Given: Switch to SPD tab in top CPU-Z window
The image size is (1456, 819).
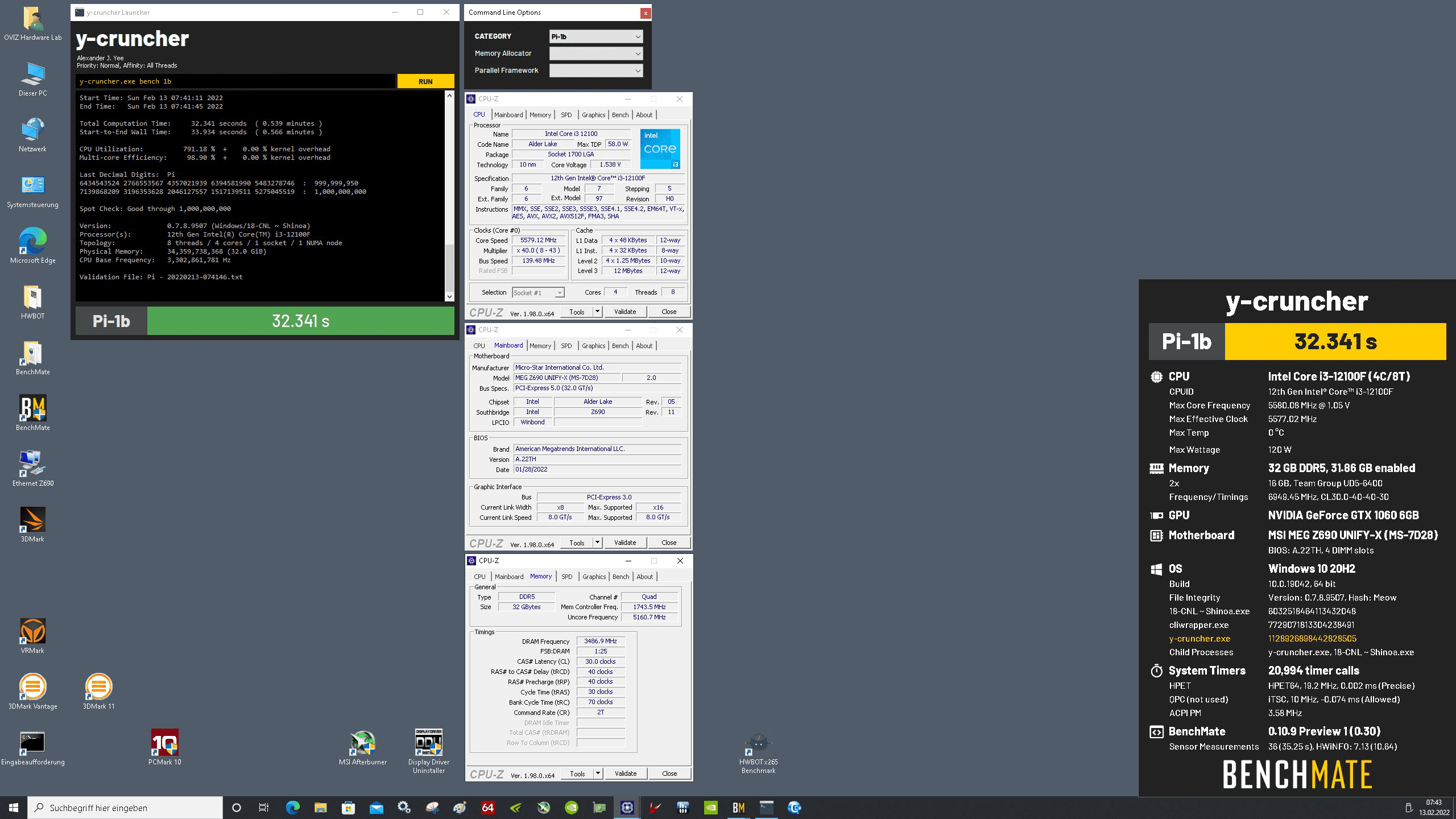Looking at the screenshot, I should pyautogui.click(x=566, y=115).
